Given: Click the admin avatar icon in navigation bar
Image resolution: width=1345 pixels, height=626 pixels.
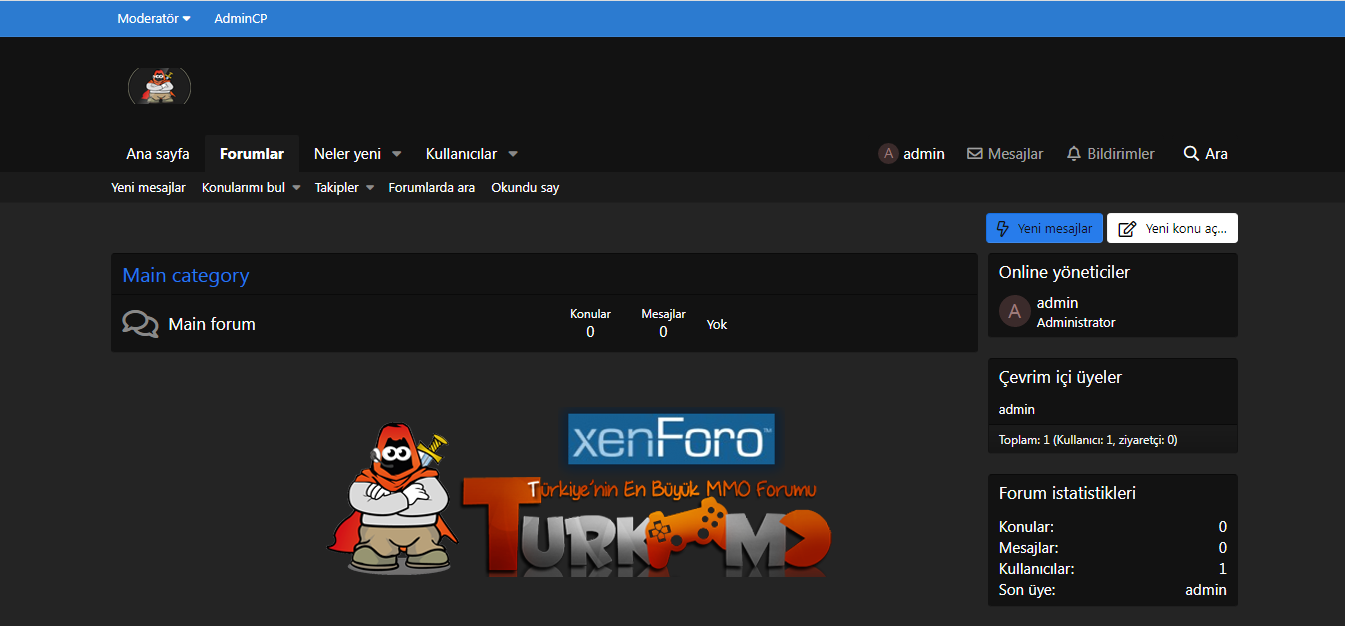Looking at the screenshot, I should coord(888,154).
